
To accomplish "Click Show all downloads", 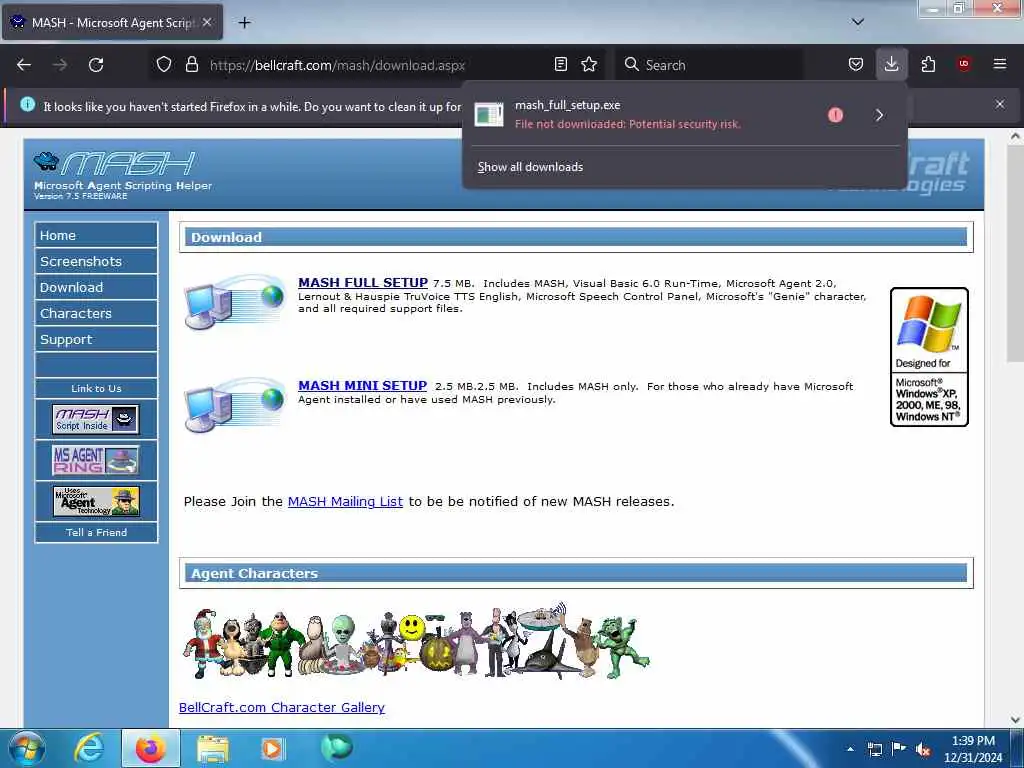I will pos(530,167).
